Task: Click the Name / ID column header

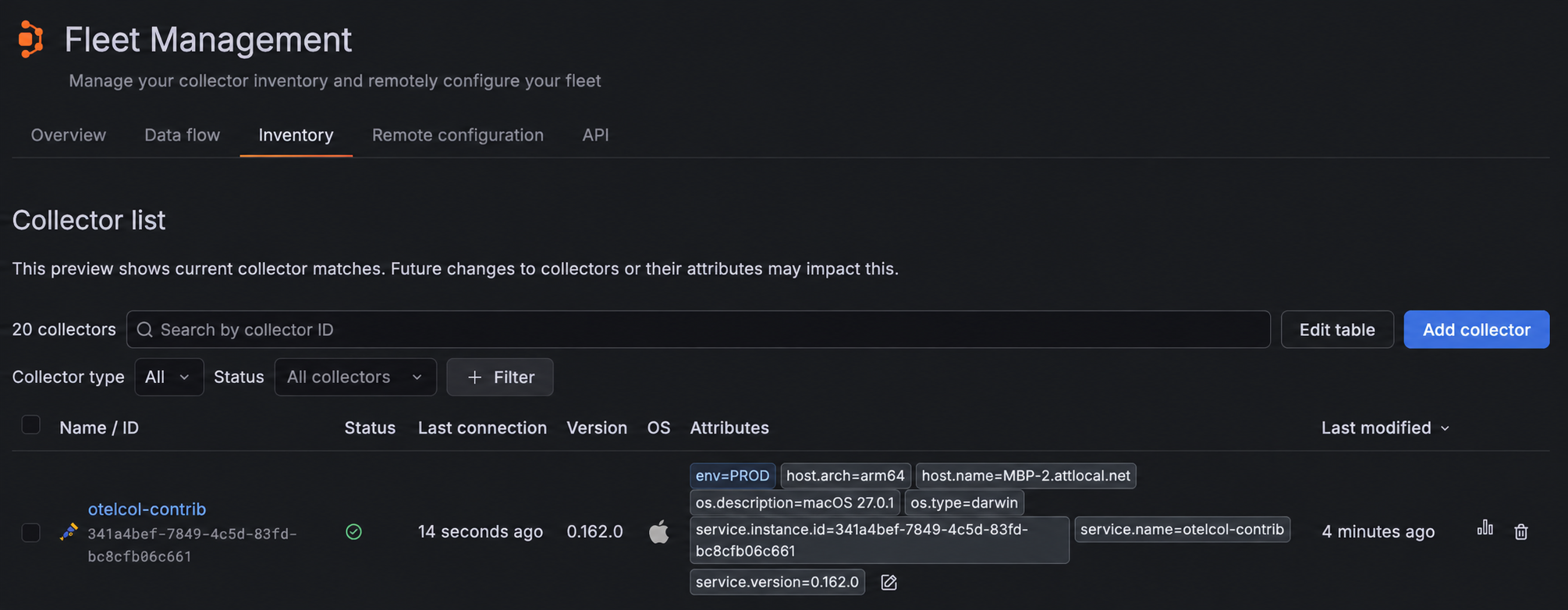Action: pyautogui.click(x=99, y=428)
